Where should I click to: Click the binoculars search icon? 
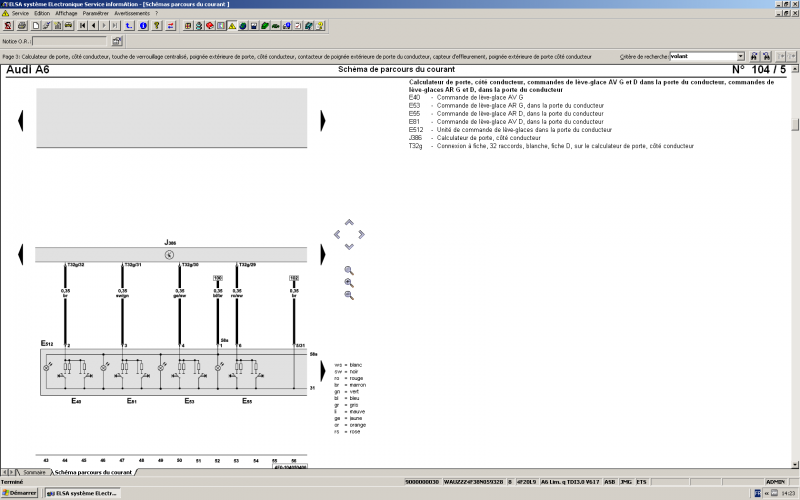pos(754,57)
